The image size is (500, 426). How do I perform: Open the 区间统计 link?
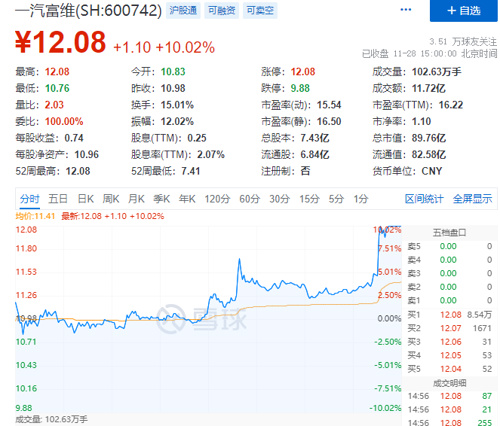pyautogui.click(x=424, y=199)
